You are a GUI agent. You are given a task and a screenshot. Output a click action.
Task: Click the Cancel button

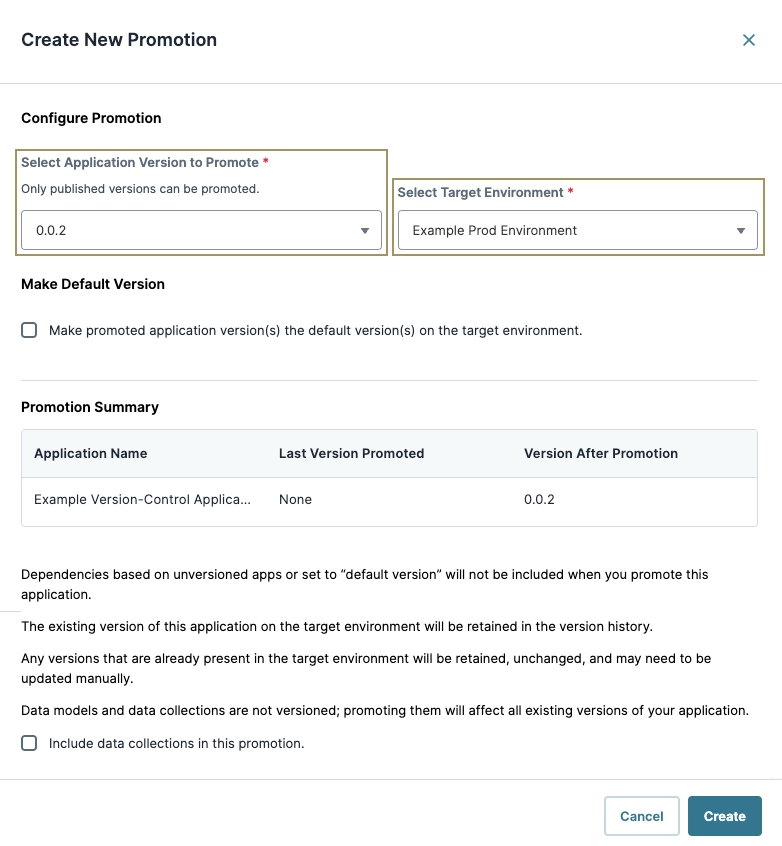(641, 816)
